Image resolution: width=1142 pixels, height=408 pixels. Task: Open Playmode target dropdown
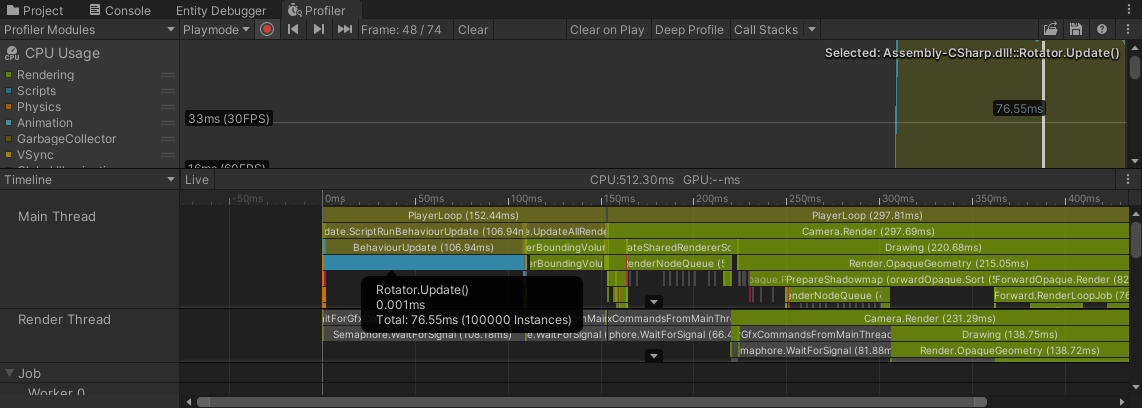(217, 30)
